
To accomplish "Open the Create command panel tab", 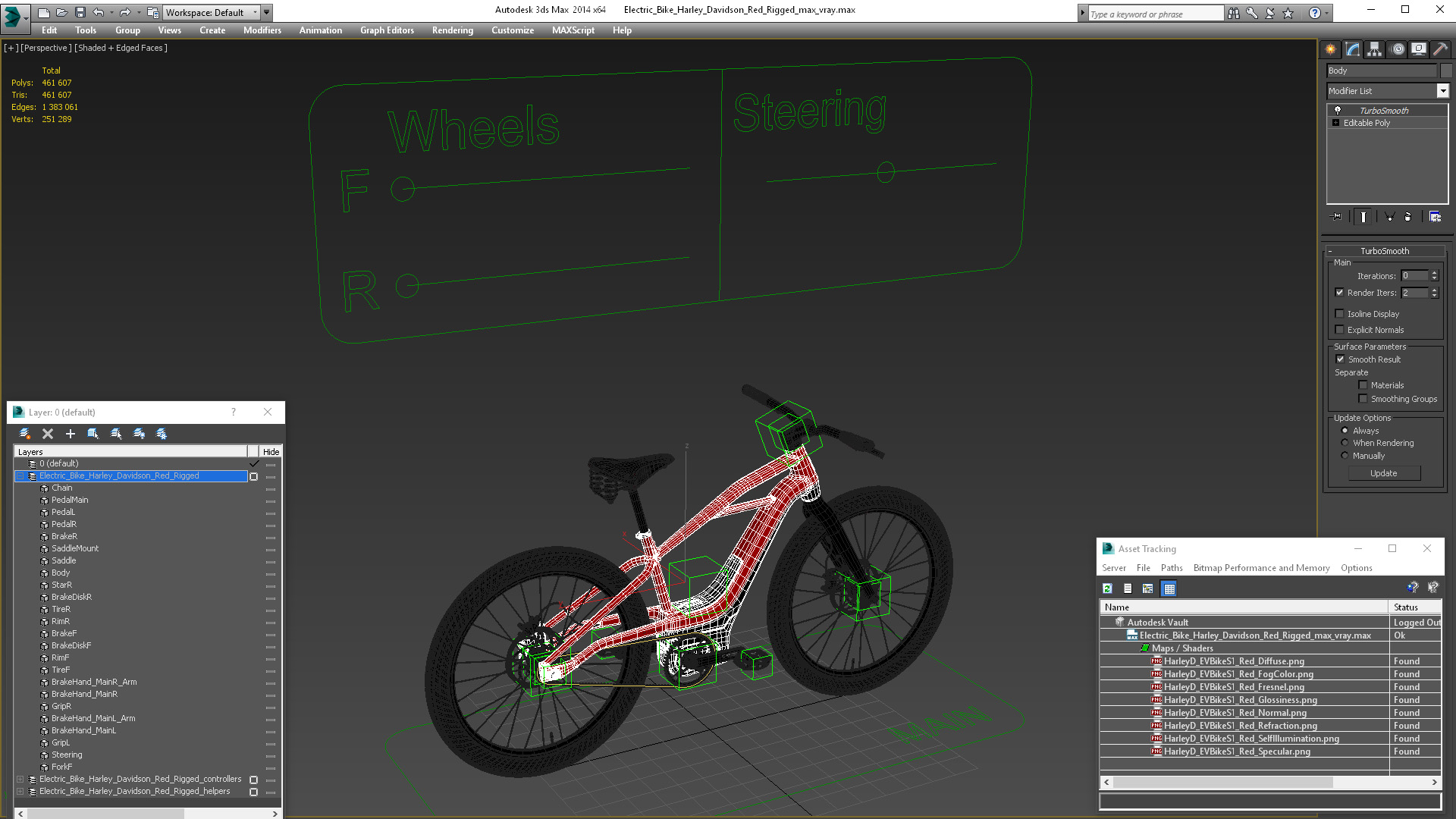I will pyautogui.click(x=1331, y=49).
